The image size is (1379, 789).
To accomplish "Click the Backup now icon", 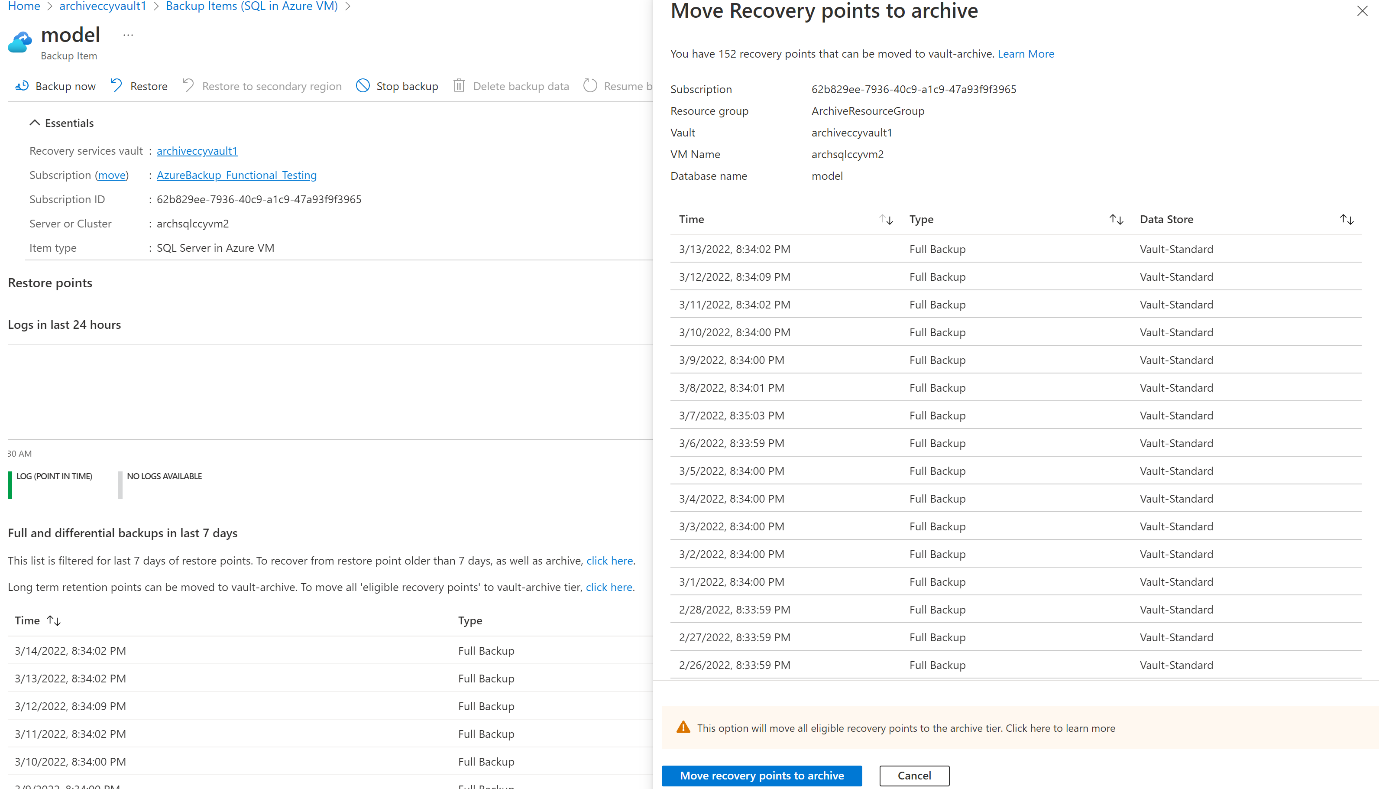I will pos(22,86).
